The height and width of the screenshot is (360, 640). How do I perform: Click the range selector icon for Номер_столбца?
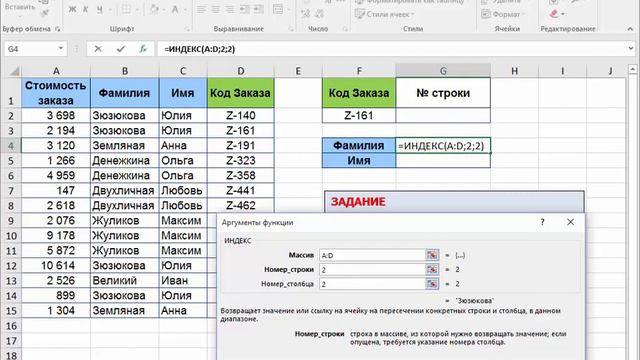point(432,284)
